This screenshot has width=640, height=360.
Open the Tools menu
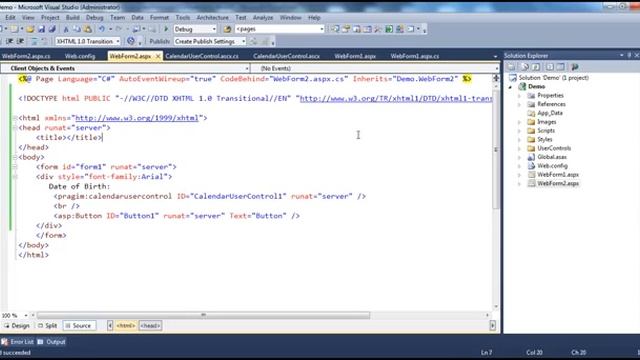pos(182,18)
